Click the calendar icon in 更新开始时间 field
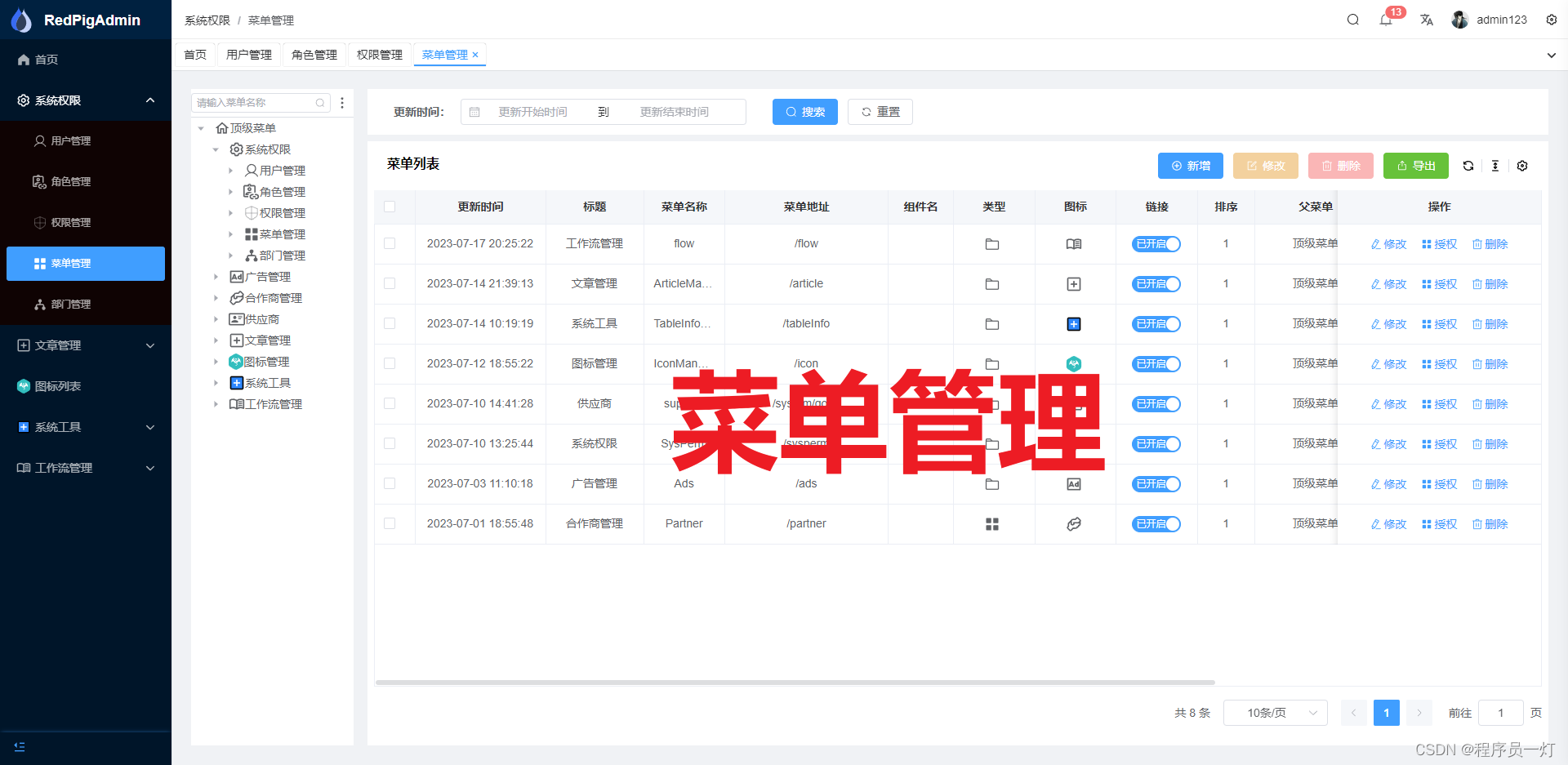Screen dimensions: 1568x765 point(475,112)
